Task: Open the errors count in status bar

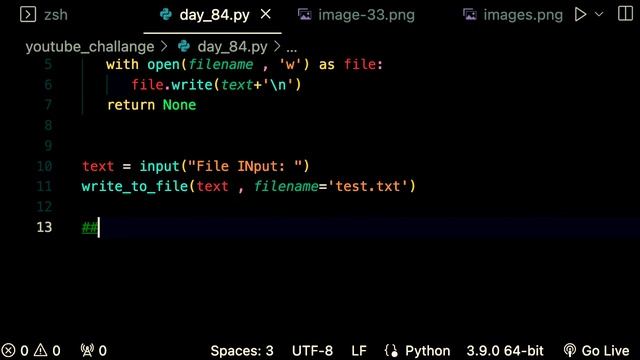Action: coord(15,351)
